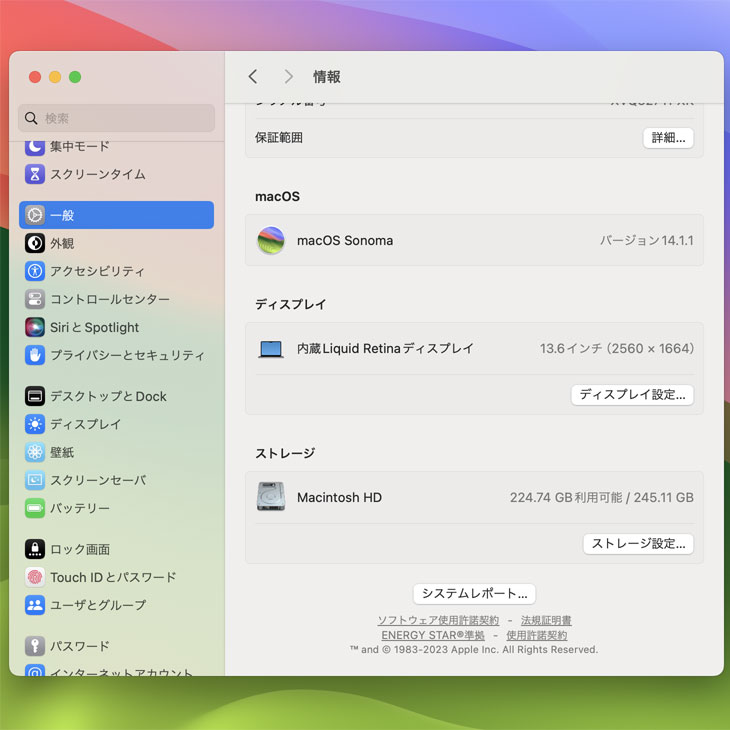Click the yellow minimize window button
The width and height of the screenshot is (730, 730).
[55, 77]
